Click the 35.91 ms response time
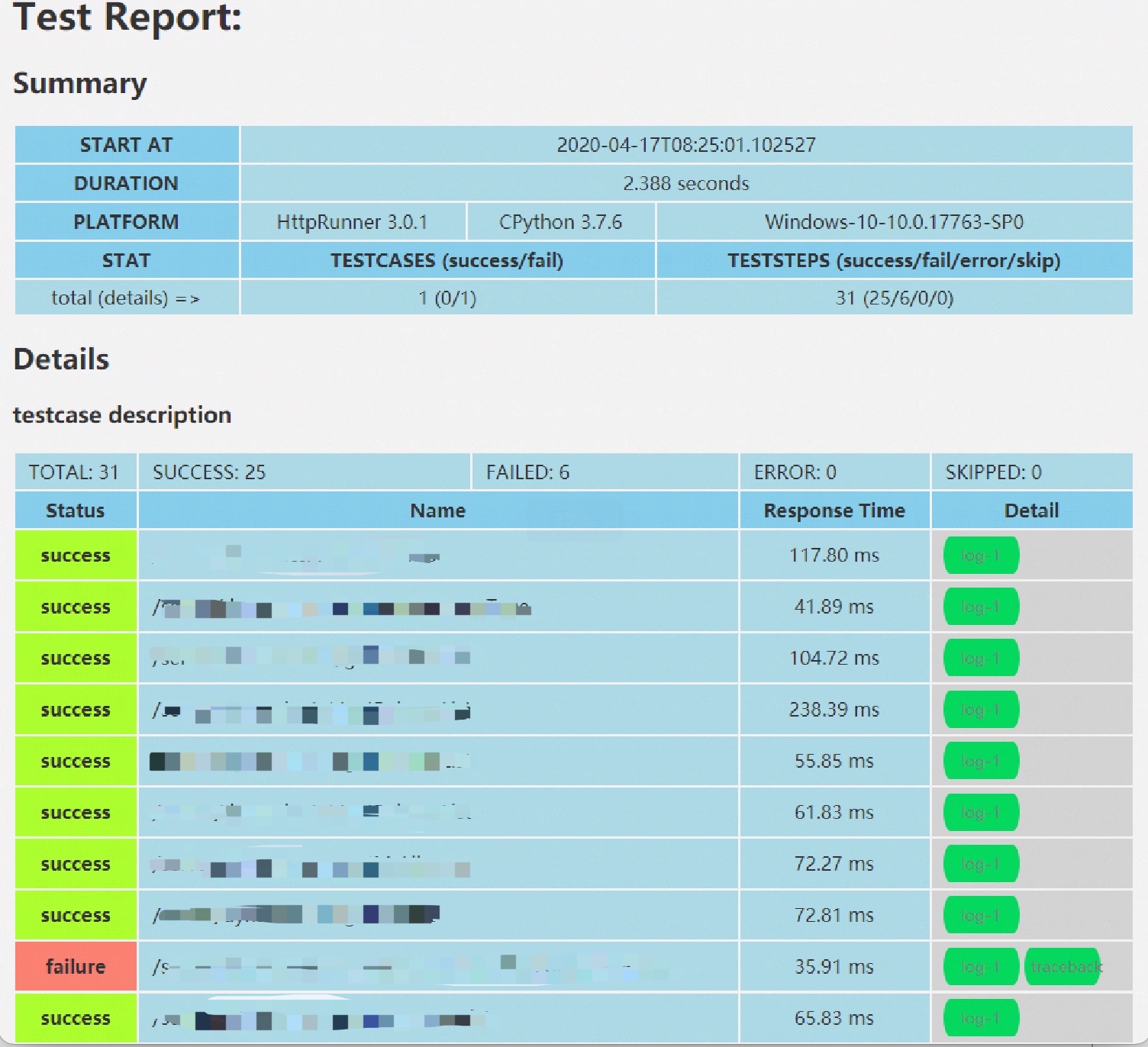1148x1047 pixels. coord(834,967)
